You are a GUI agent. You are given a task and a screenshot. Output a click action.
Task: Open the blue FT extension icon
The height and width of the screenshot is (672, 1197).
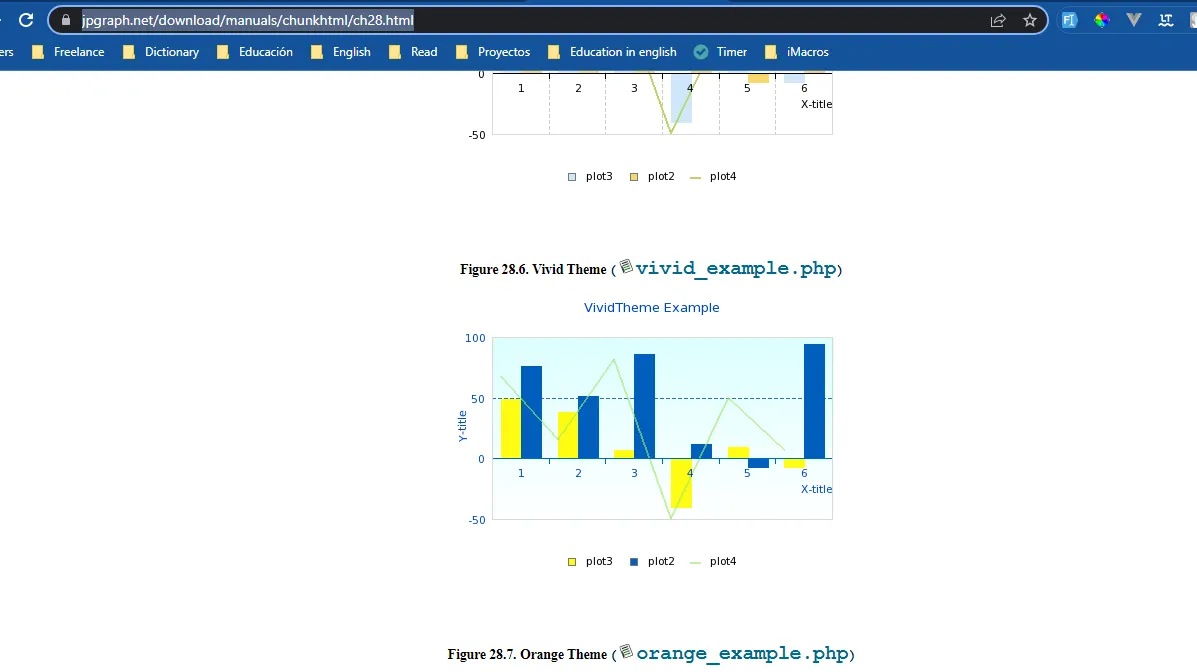pos(1070,21)
